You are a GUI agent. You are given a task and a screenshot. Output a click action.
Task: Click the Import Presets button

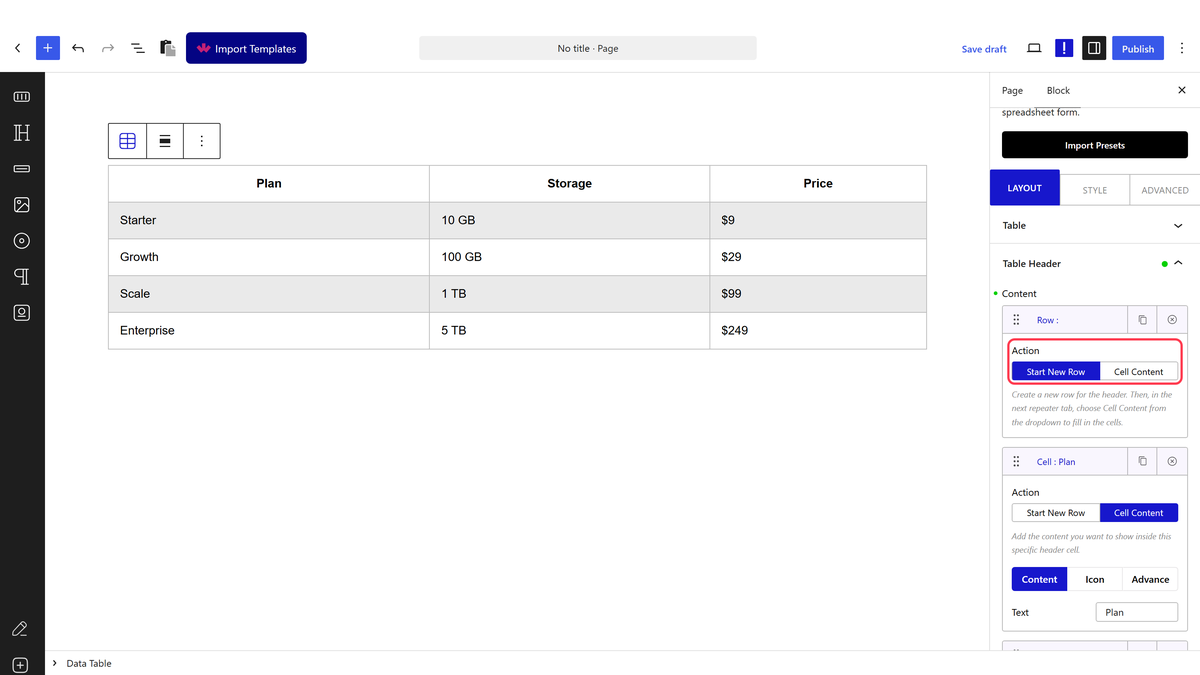tap(1095, 145)
